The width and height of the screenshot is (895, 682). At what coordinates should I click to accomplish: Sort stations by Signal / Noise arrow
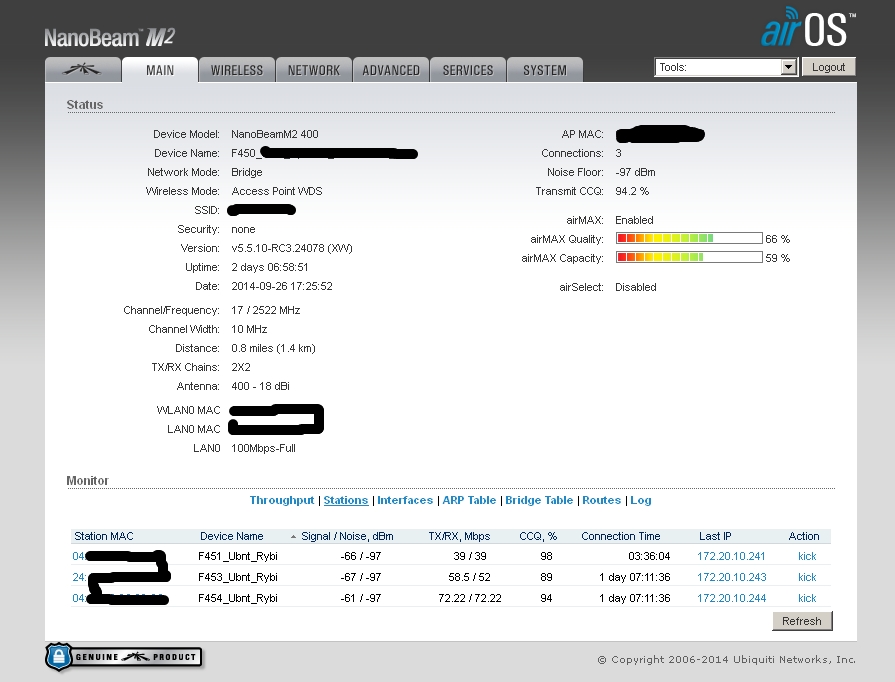pos(293,536)
